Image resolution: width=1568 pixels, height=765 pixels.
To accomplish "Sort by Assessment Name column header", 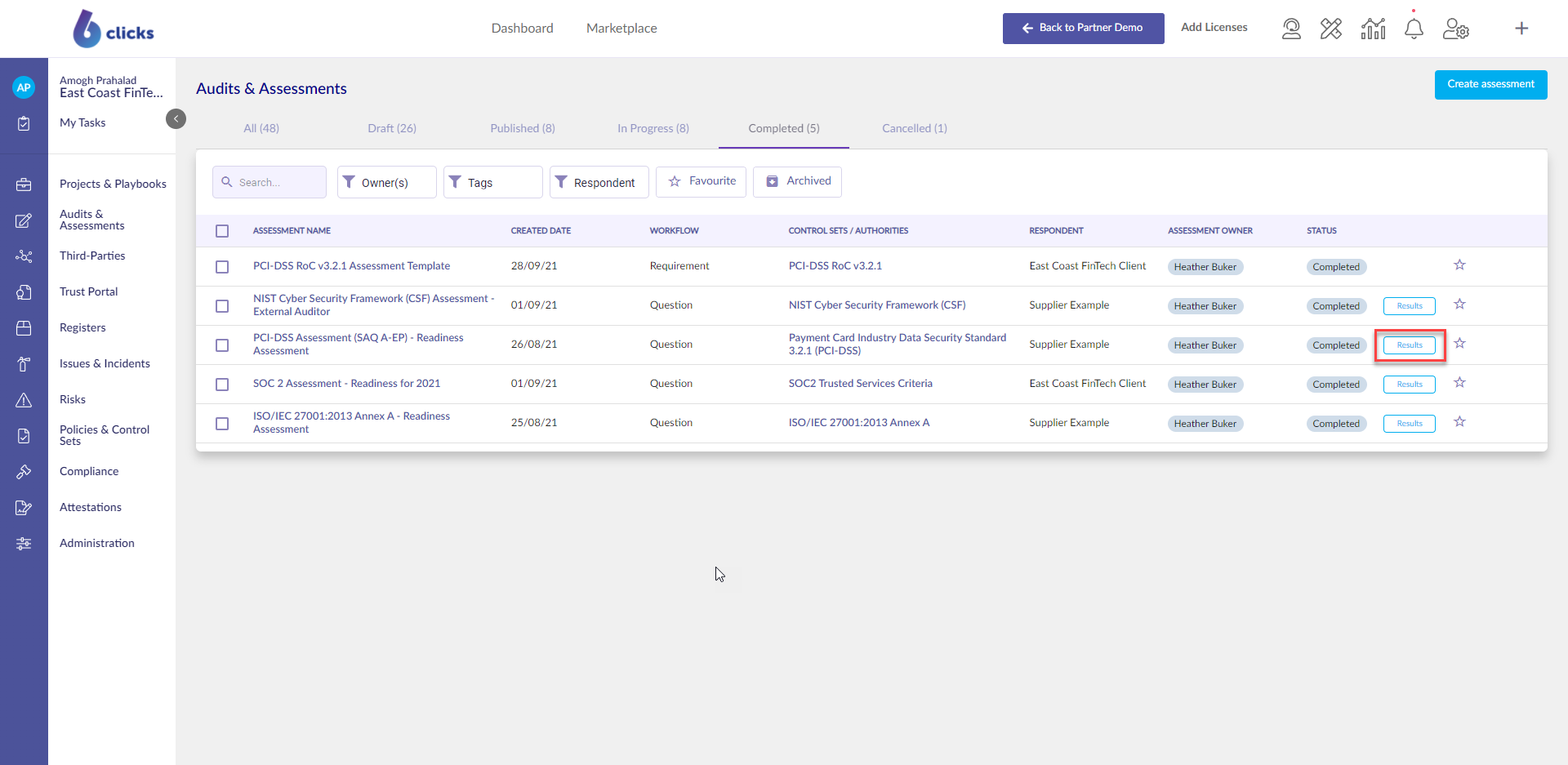I will 292,231.
